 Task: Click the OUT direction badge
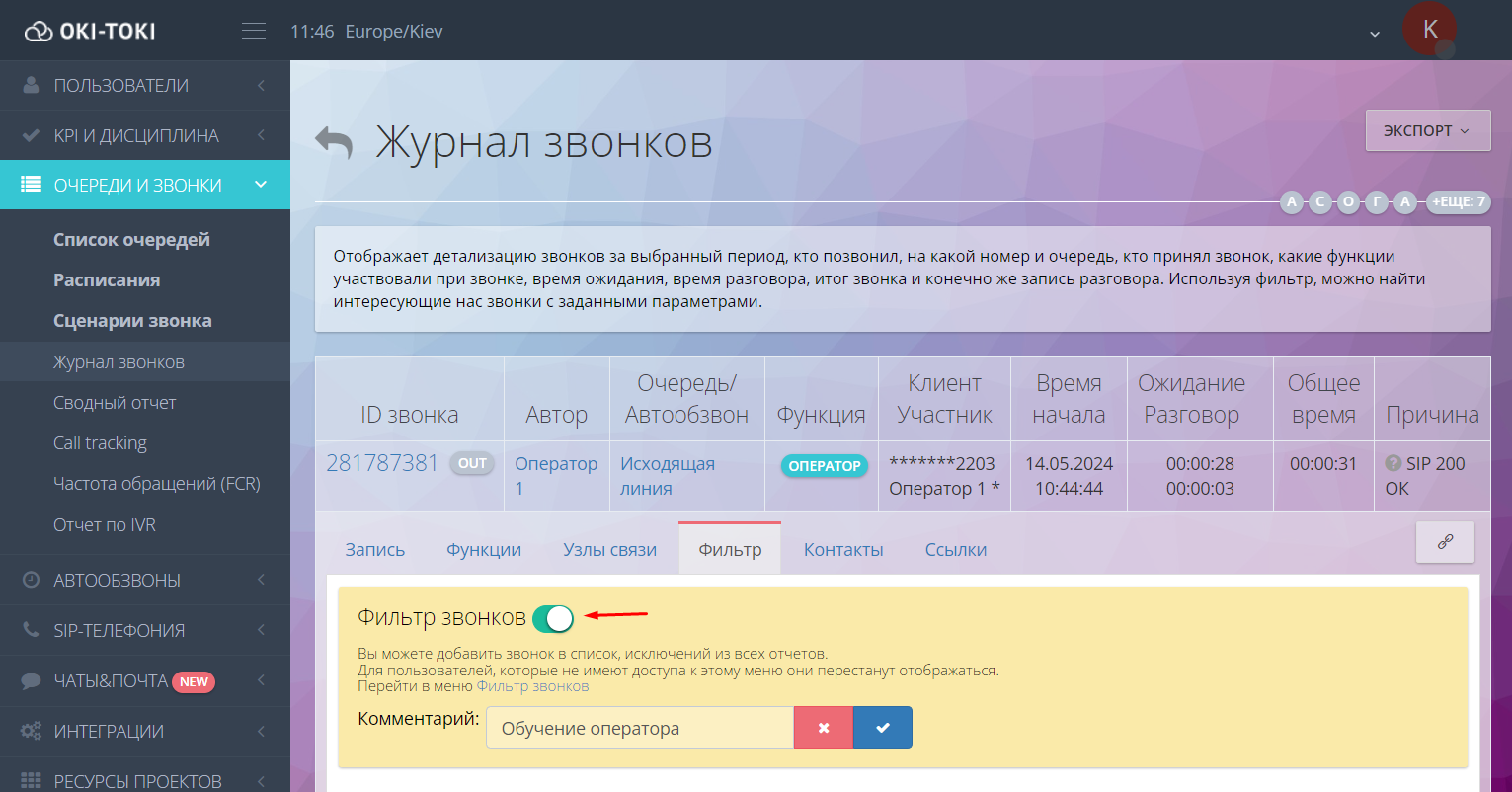(x=472, y=463)
